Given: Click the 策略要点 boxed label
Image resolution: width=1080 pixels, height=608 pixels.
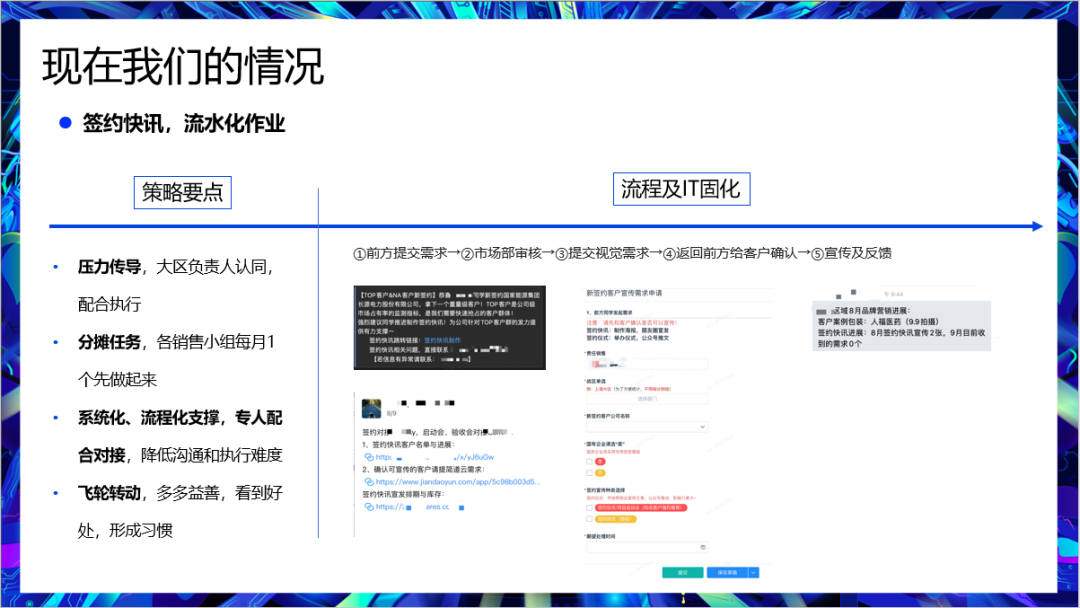Looking at the screenshot, I should [183, 192].
